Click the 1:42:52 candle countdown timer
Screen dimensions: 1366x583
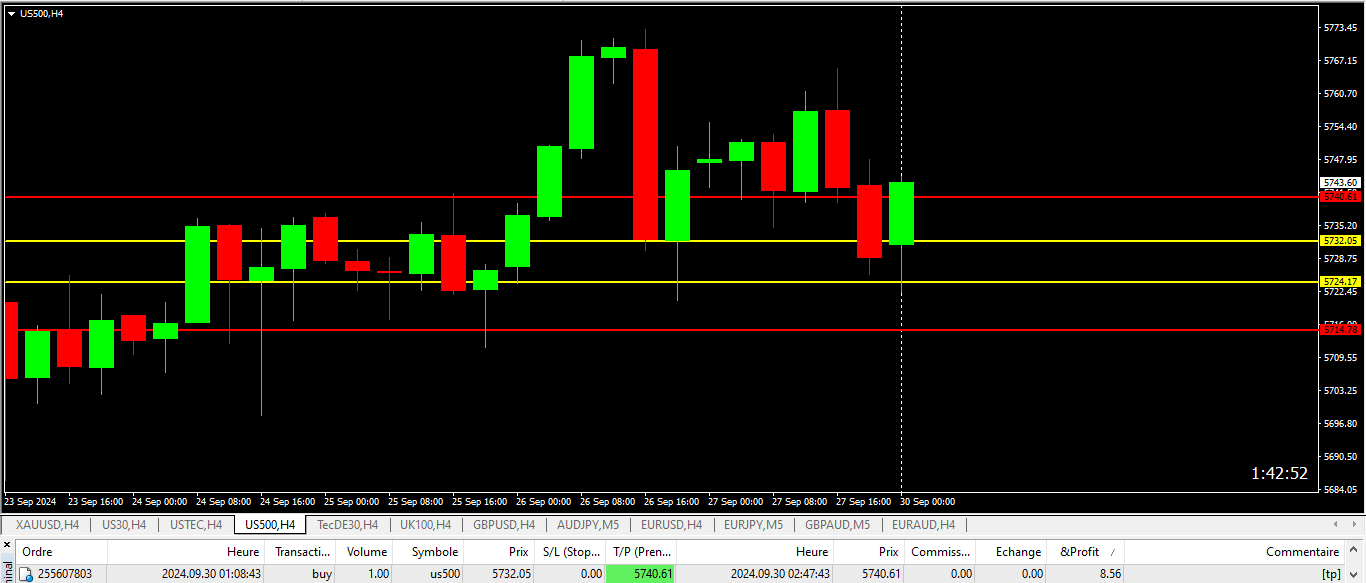1279,474
